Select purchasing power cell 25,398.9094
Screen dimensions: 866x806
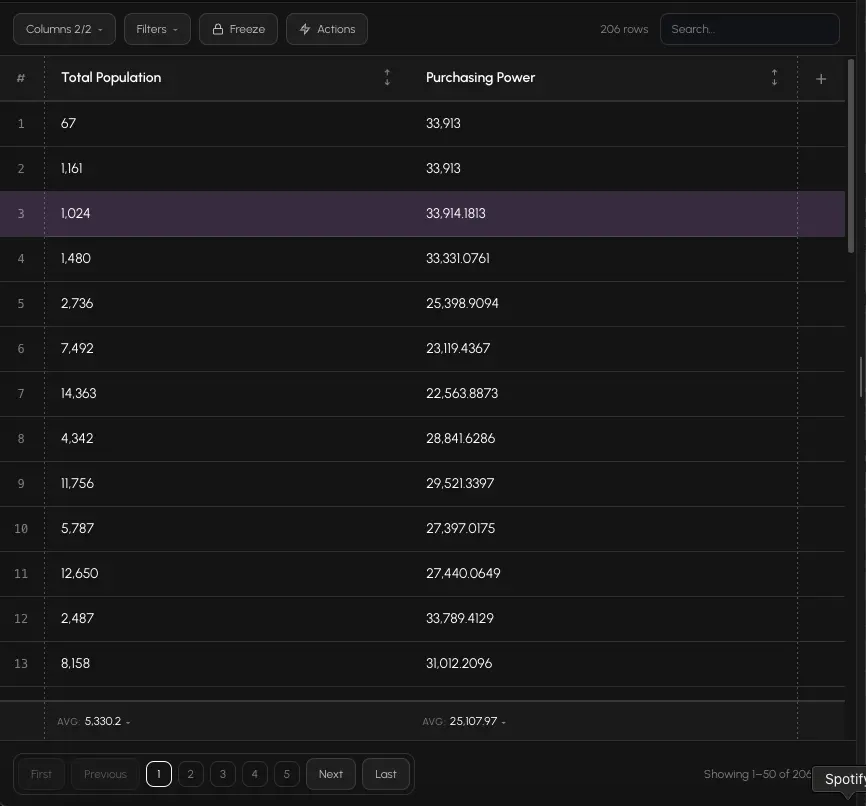(x=462, y=303)
